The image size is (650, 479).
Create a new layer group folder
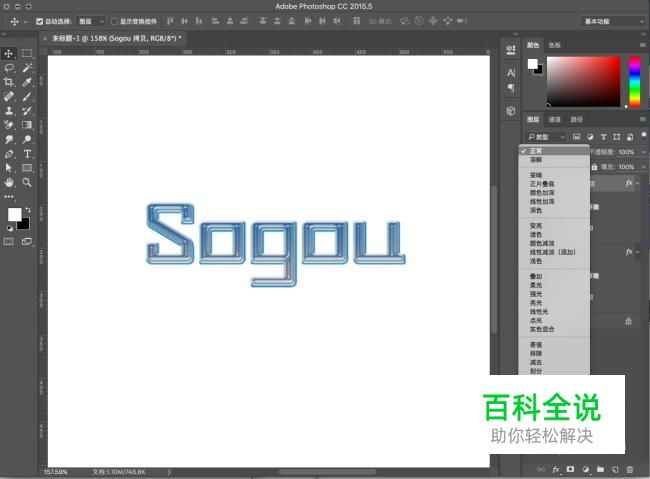(600, 469)
